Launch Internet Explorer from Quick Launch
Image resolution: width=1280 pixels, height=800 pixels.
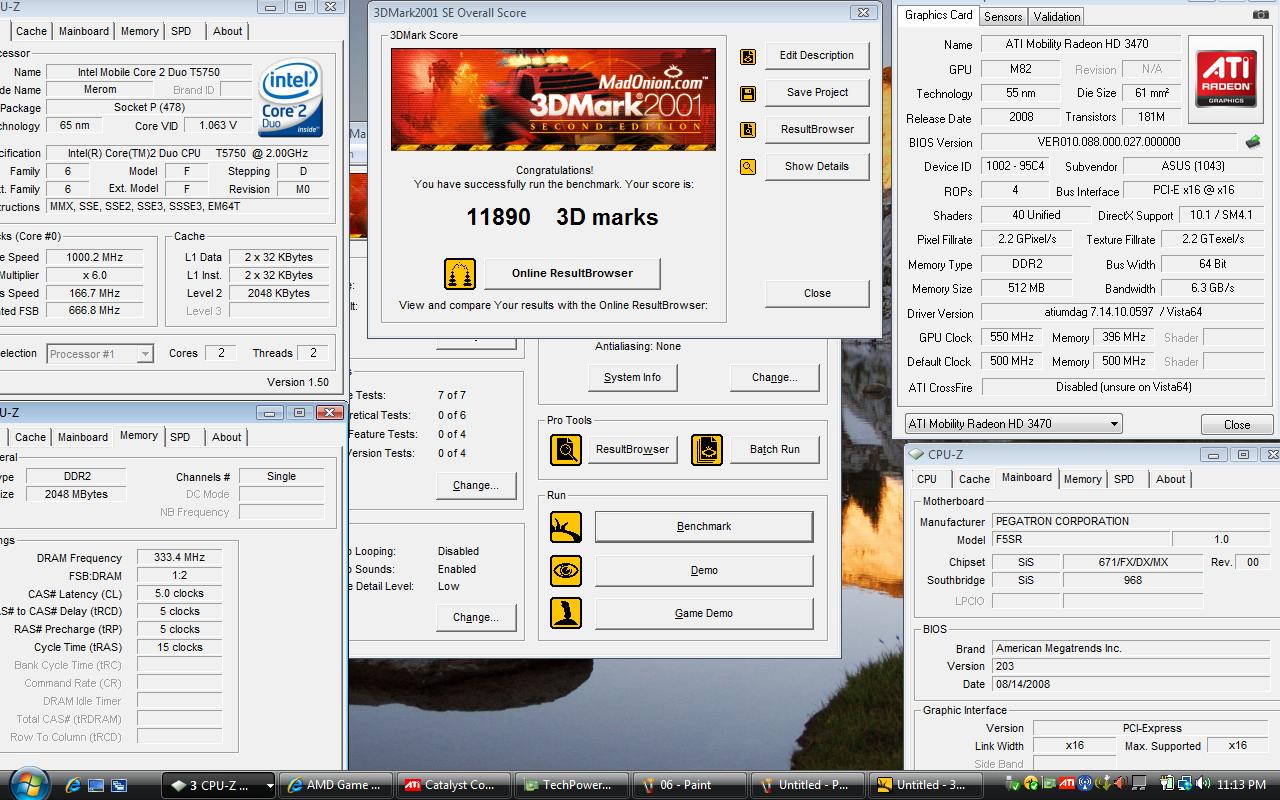pos(73,785)
